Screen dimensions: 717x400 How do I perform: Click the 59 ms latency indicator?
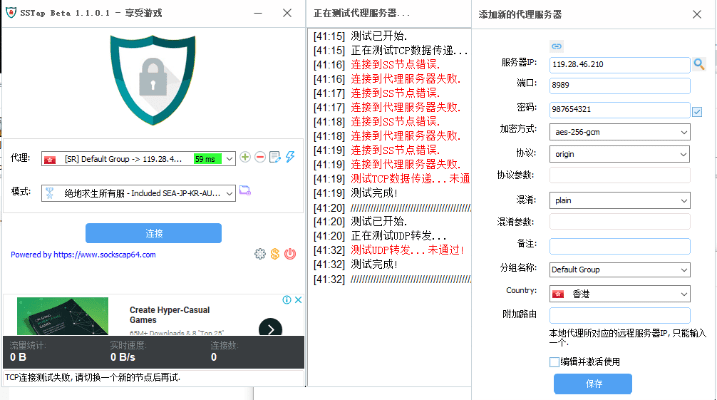click(x=208, y=159)
